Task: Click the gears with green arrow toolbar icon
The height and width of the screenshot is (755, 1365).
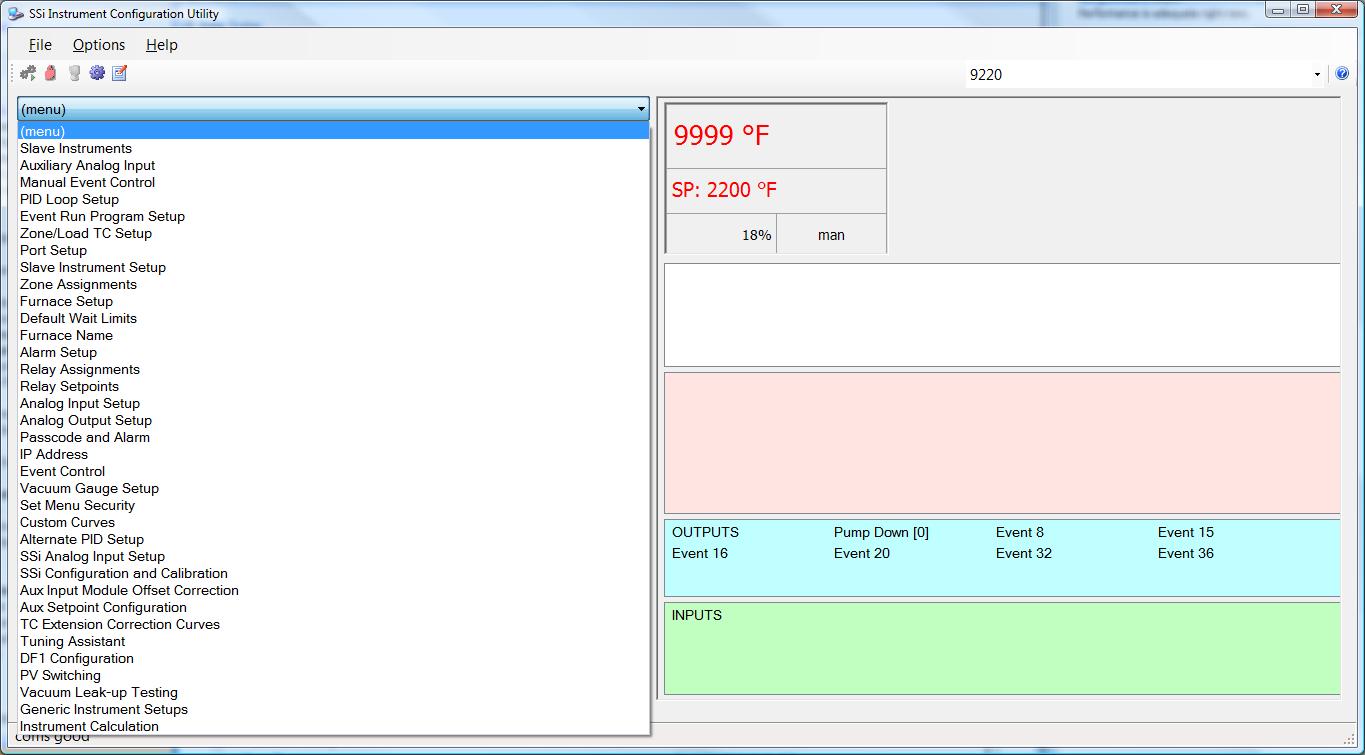Action: click(x=28, y=73)
